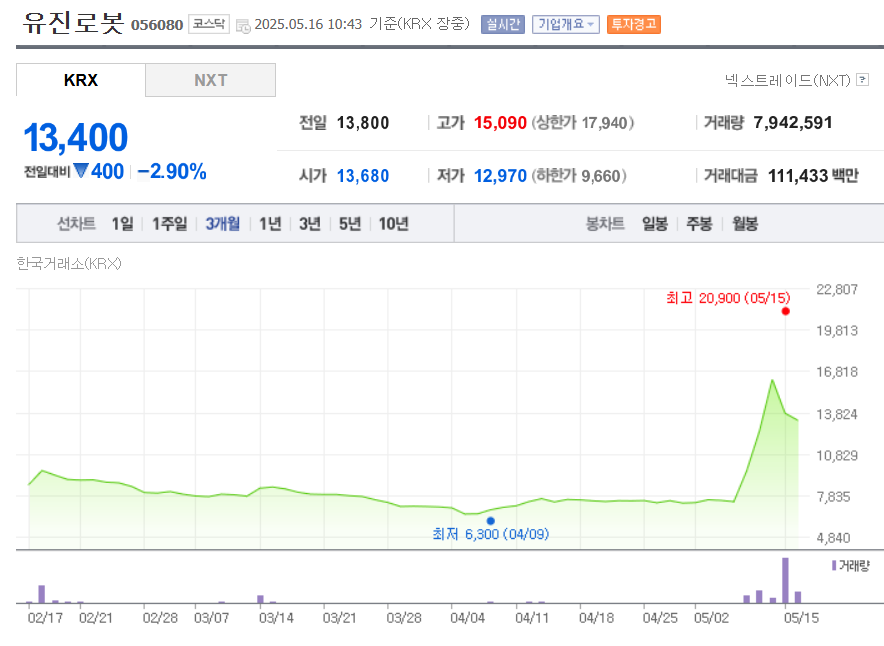The width and height of the screenshot is (884, 646).
Task: Click the 실시간 real-time button
Action: coord(503,24)
